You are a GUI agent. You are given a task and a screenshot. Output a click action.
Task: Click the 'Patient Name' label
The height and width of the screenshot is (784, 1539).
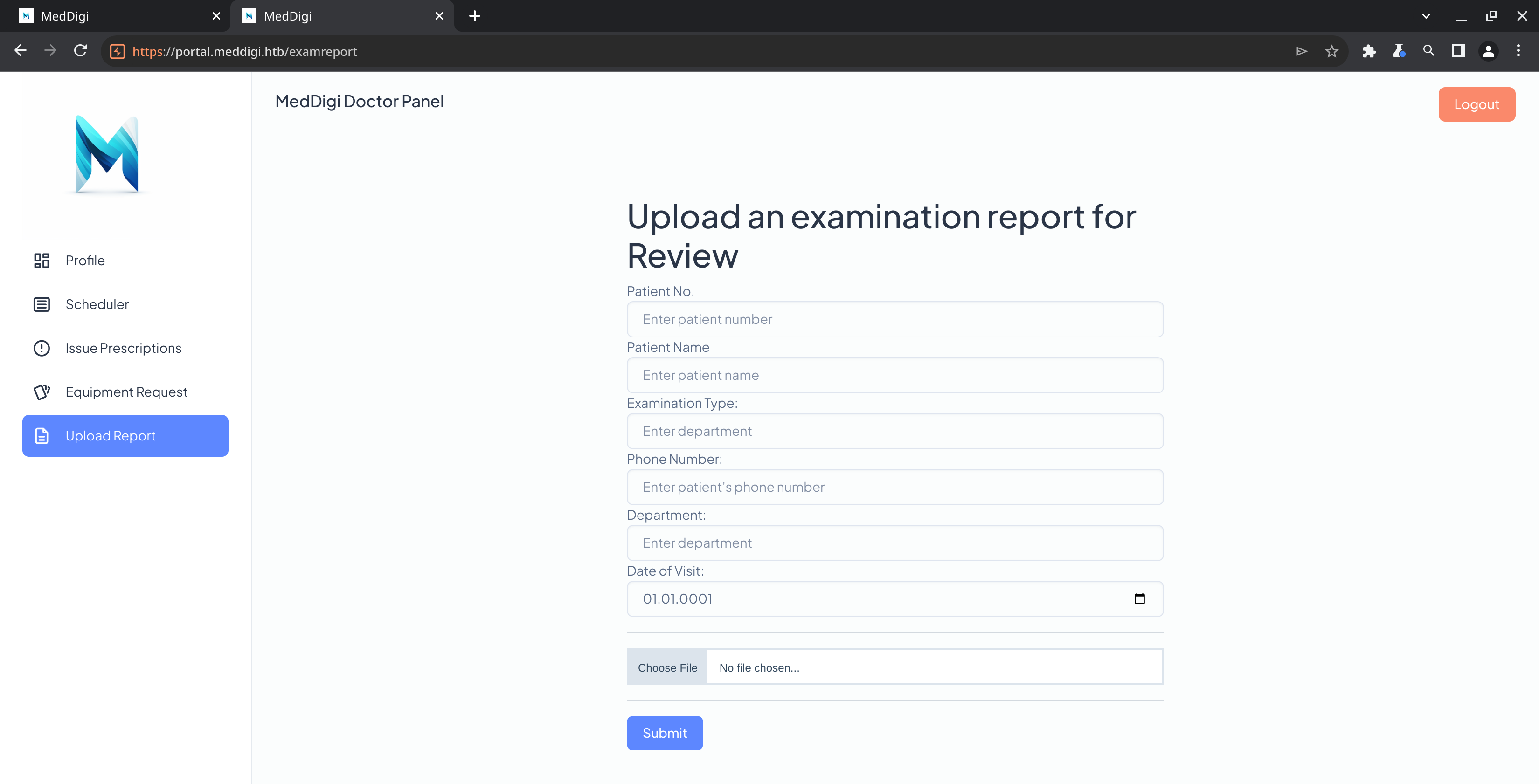point(667,347)
